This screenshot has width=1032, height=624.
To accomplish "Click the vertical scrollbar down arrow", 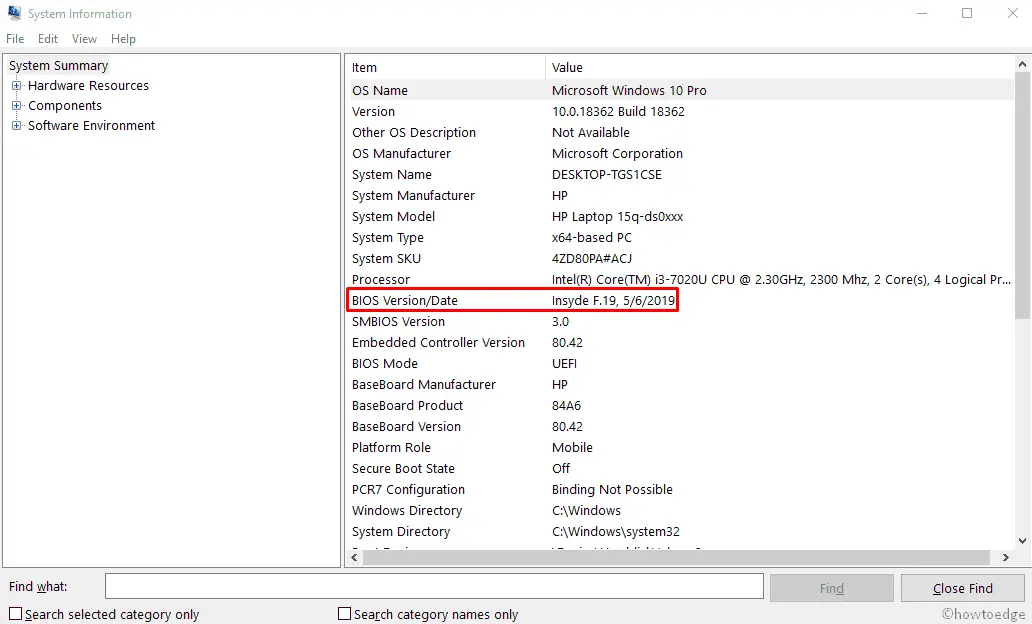I will click(1022, 540).
